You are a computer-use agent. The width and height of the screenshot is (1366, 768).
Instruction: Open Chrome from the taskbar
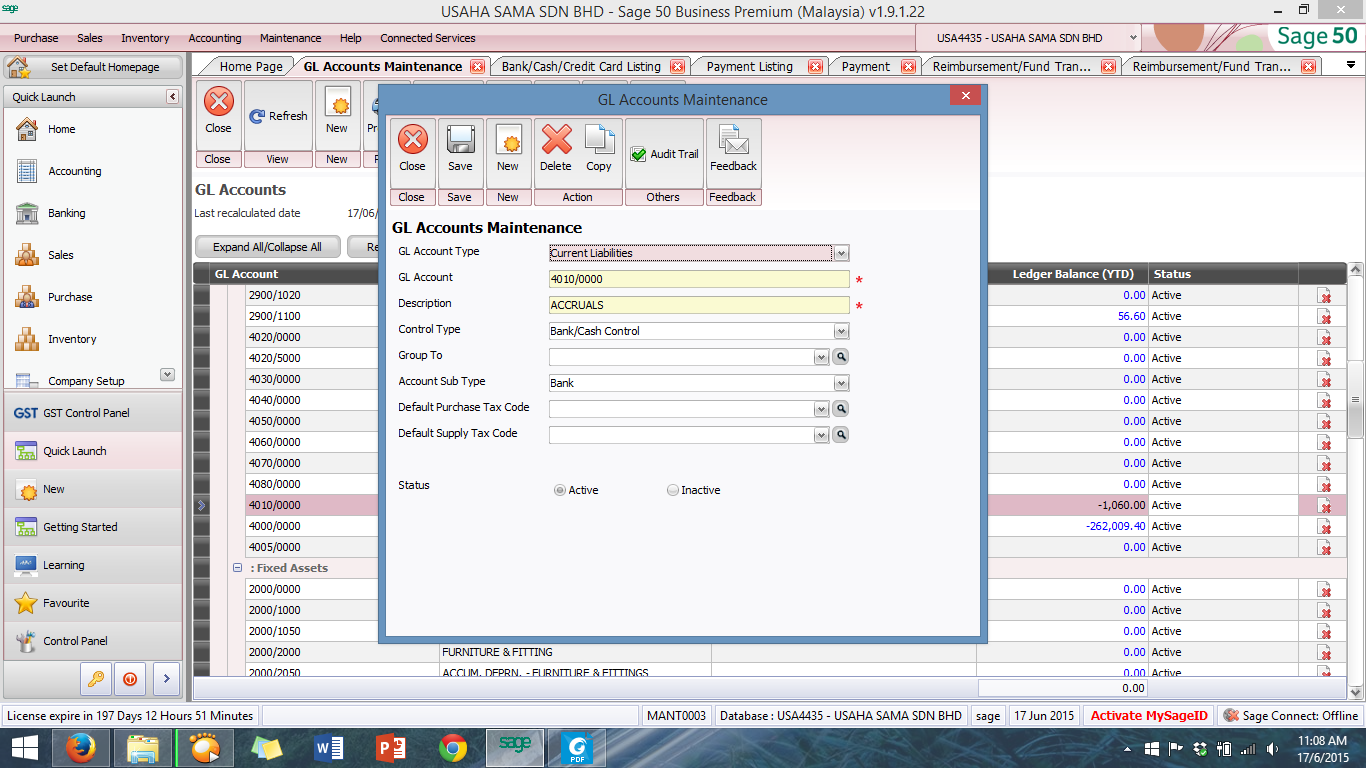452,747
